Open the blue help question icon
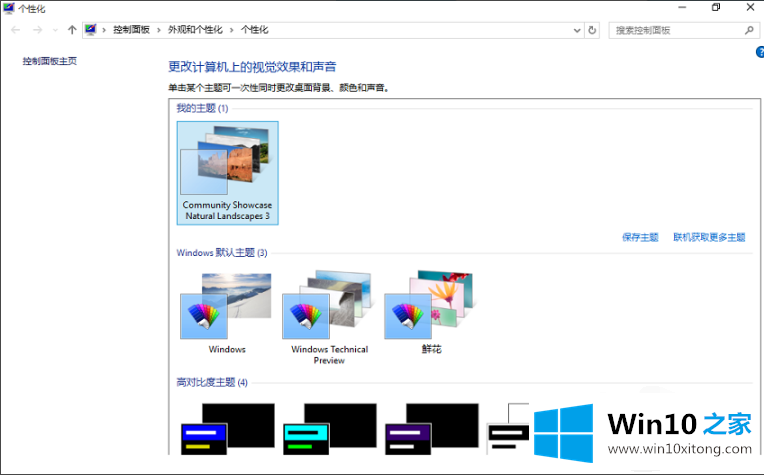This screenshot has width=764, height=475. [x=760, y=52]
